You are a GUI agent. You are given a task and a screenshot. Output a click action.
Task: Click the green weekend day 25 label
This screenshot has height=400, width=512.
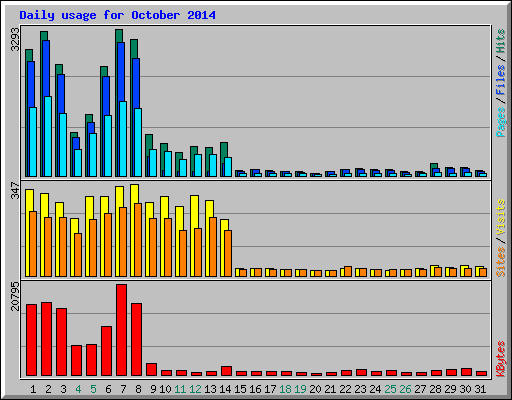390,389
